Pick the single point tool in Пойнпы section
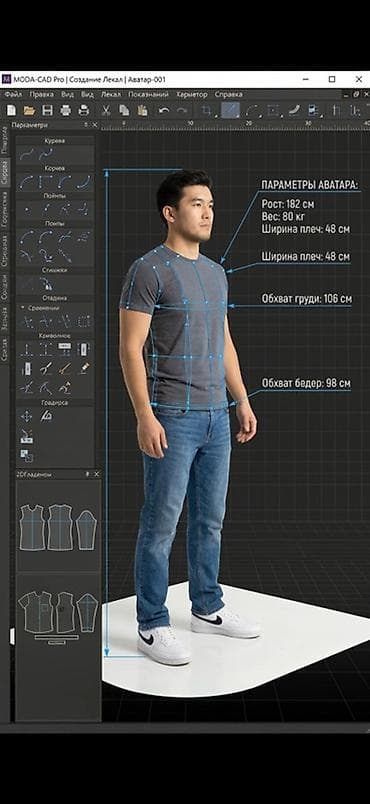The height and width of the screenshot is (804, 370). (27, 209)
